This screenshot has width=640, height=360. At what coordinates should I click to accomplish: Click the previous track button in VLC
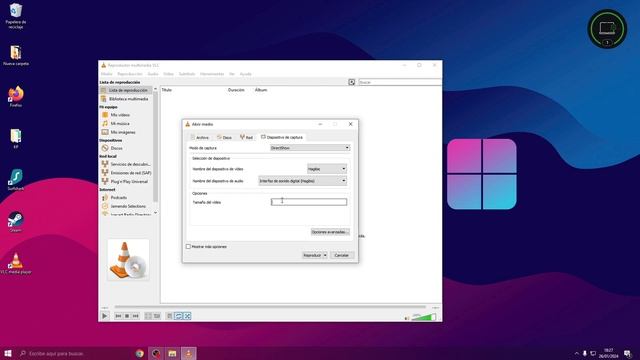coord(118,316)
